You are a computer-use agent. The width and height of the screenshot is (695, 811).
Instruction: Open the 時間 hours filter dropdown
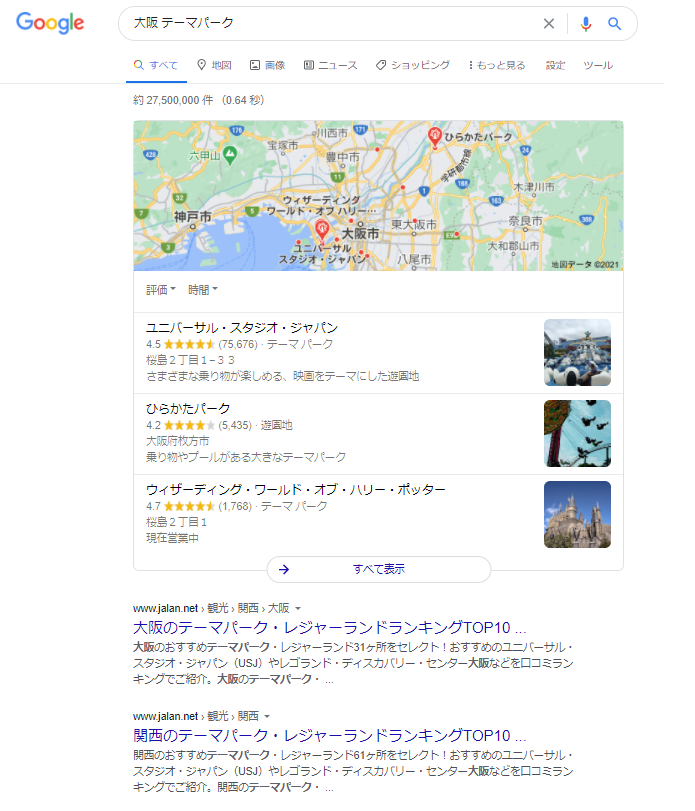point(203,290)
